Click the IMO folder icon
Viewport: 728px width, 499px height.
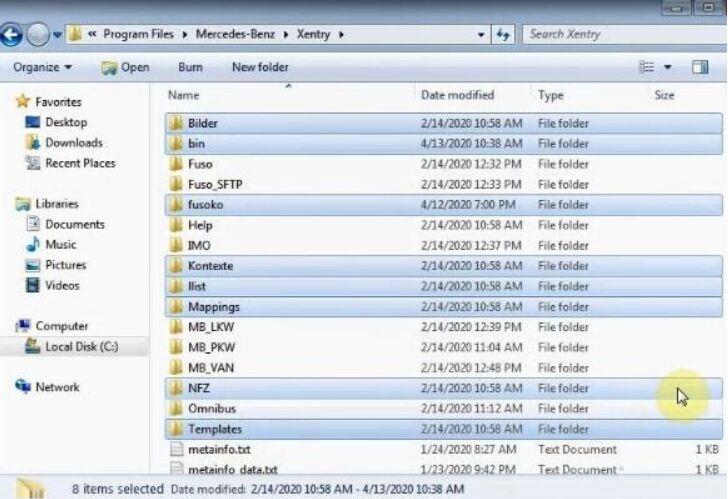(x=176, y=246)
